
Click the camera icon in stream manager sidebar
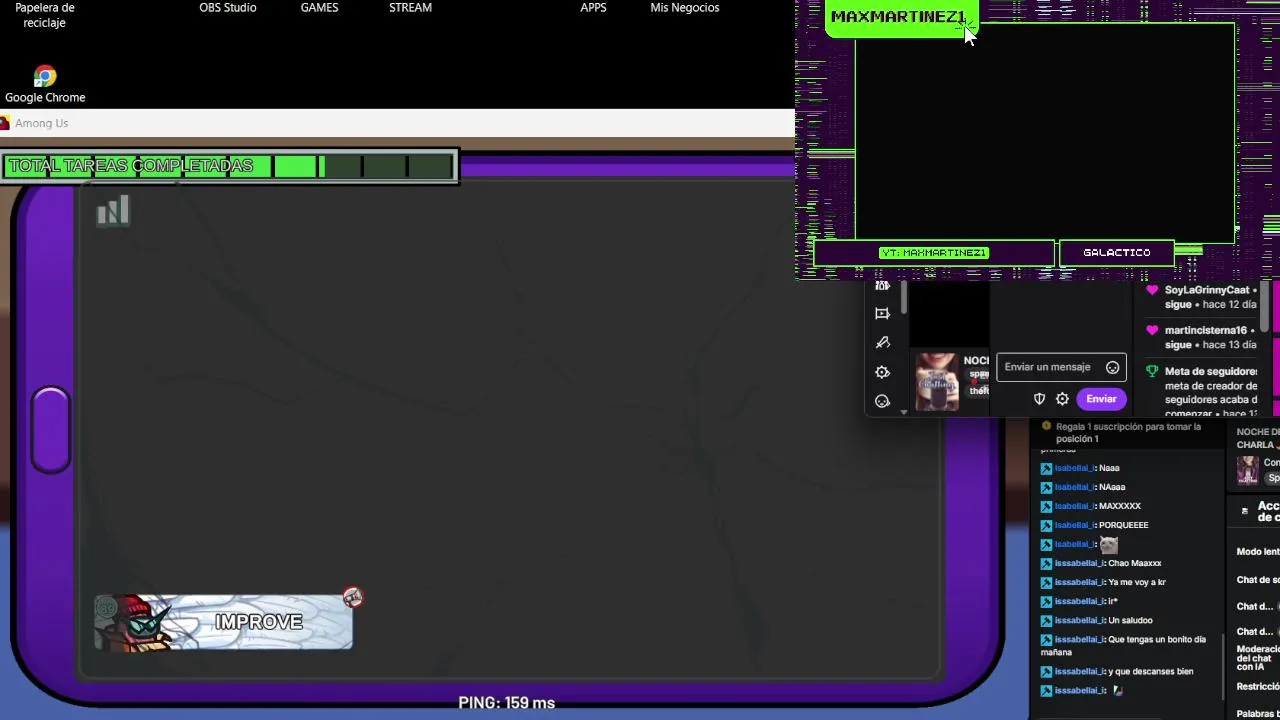pyautogui.click(x=882, y=286)
